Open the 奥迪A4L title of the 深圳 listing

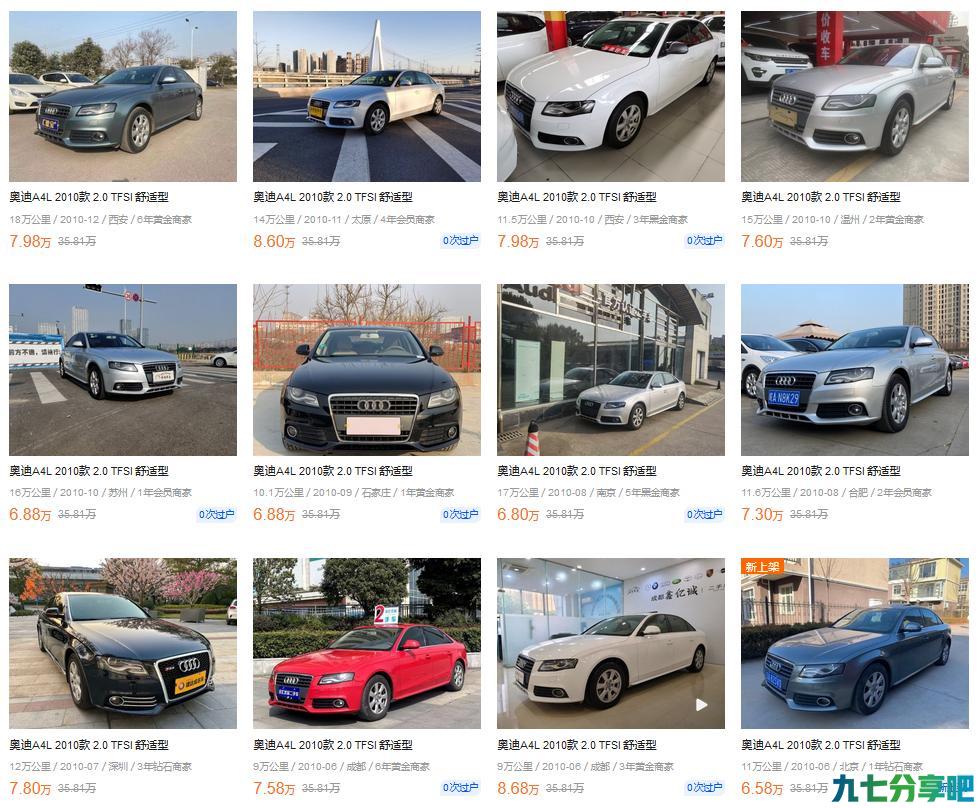(x=89, y=744)
